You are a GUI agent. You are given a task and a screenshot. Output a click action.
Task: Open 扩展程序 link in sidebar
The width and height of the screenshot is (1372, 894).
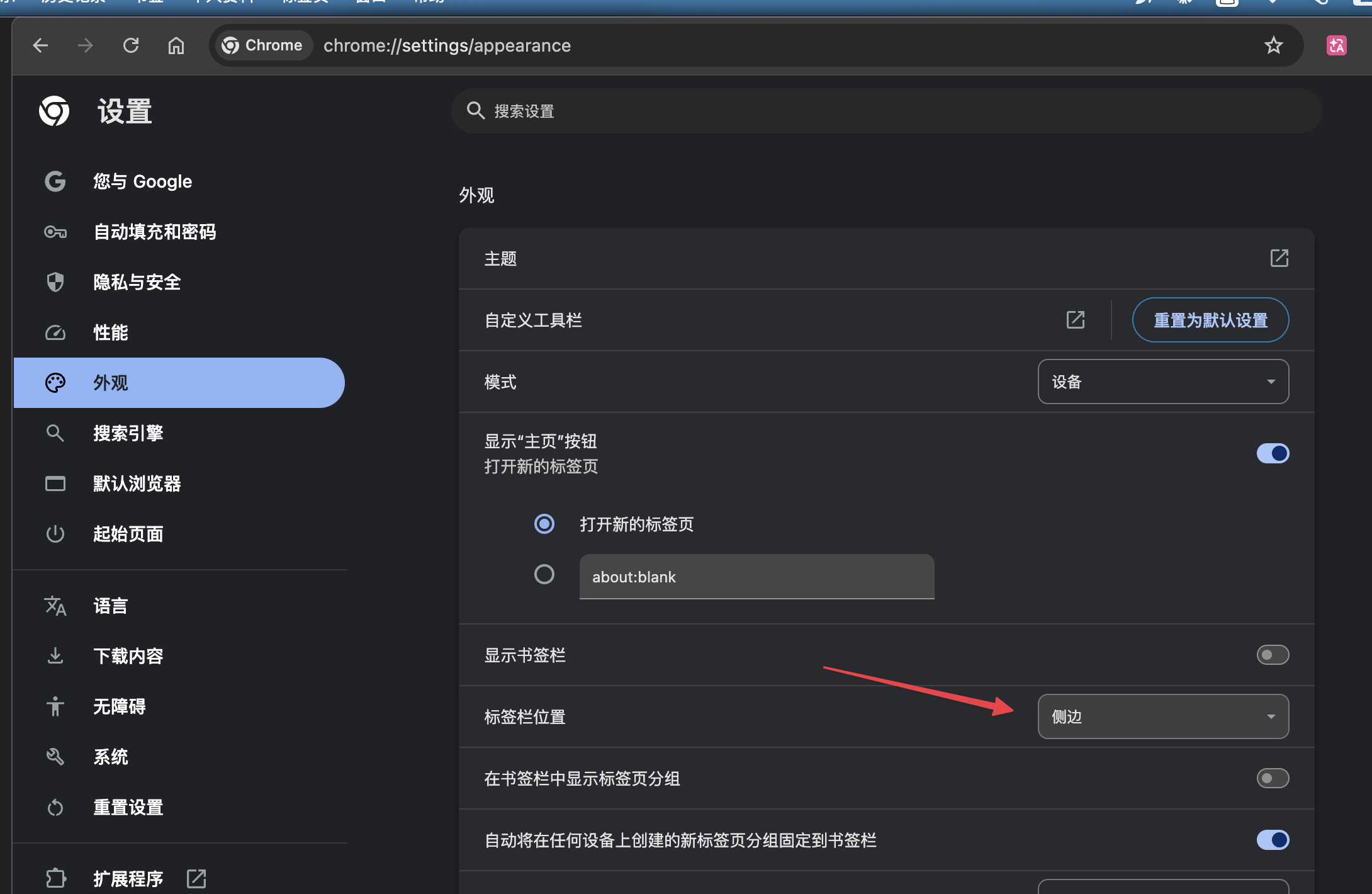pos(128,878)
